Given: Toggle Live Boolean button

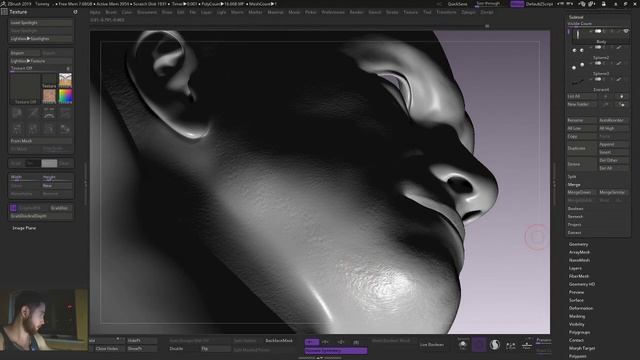Looking at the screenshot, I should (431, 345).
